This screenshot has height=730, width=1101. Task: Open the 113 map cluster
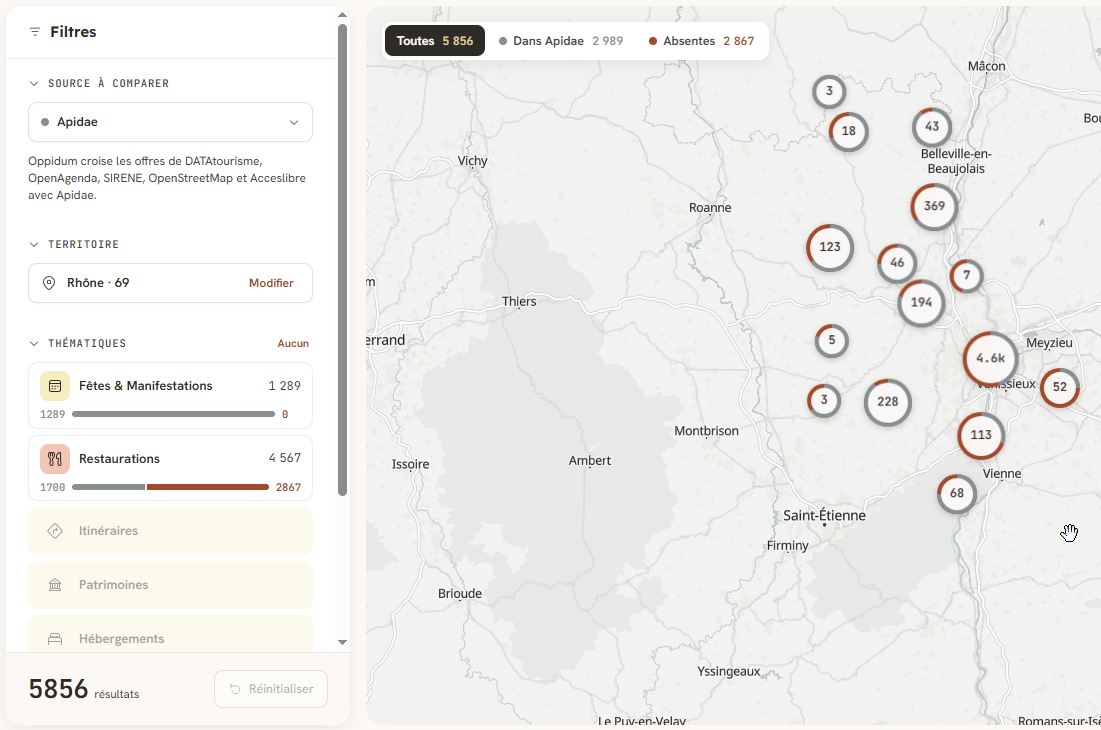(x=981, y=435)
